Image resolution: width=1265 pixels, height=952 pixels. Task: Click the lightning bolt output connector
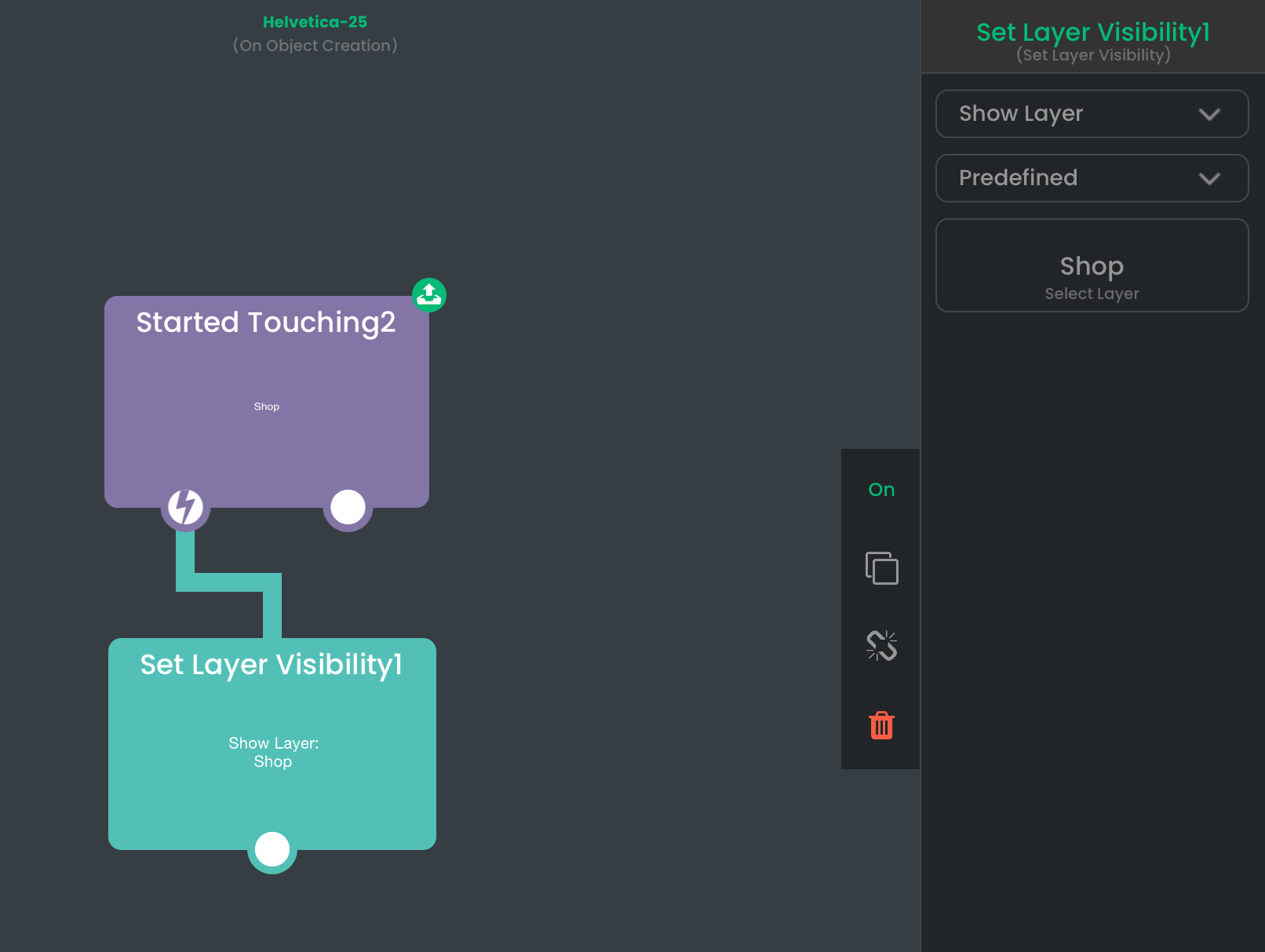tap(185, 507)
